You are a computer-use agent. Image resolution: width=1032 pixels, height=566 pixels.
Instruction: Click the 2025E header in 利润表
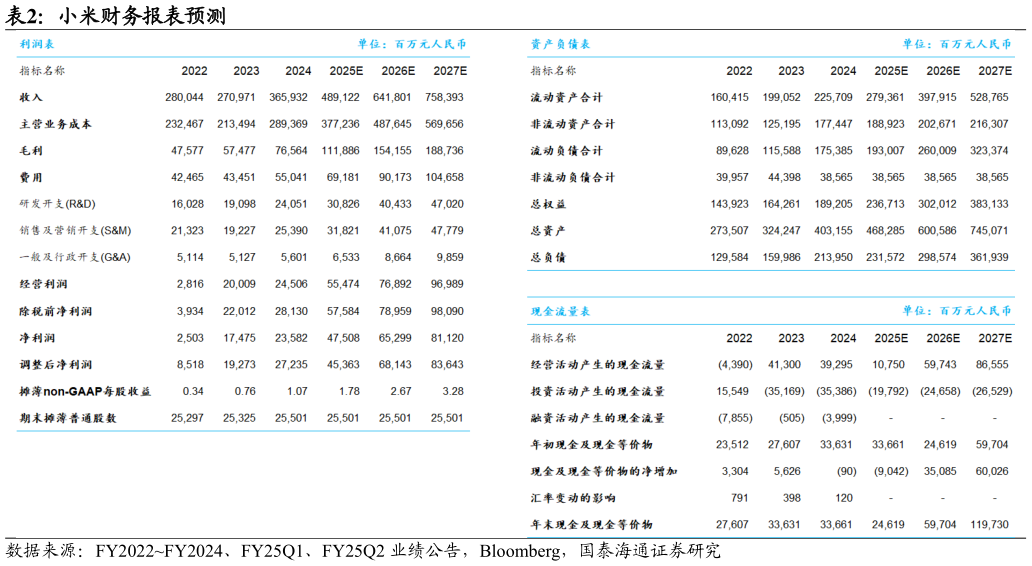(x=346, y=71)
